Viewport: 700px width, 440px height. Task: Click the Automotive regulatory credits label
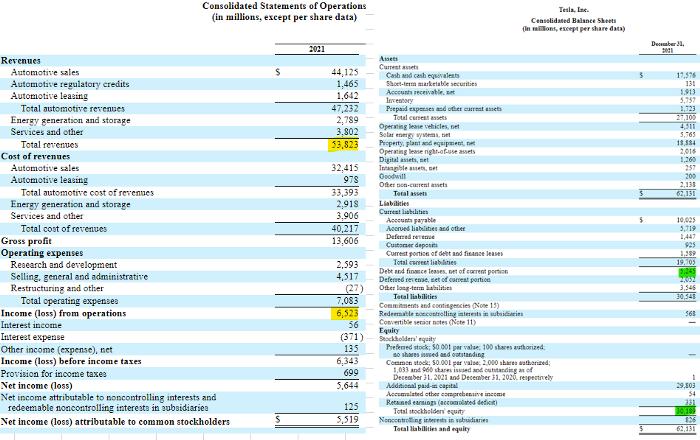click(x=70, y=84)
